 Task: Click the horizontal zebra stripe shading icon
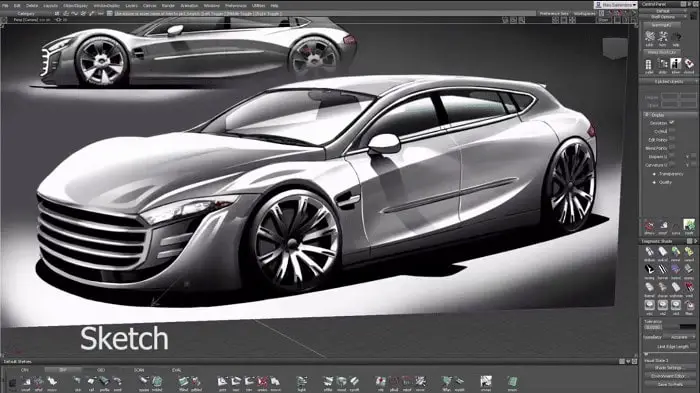coord(662,269)
